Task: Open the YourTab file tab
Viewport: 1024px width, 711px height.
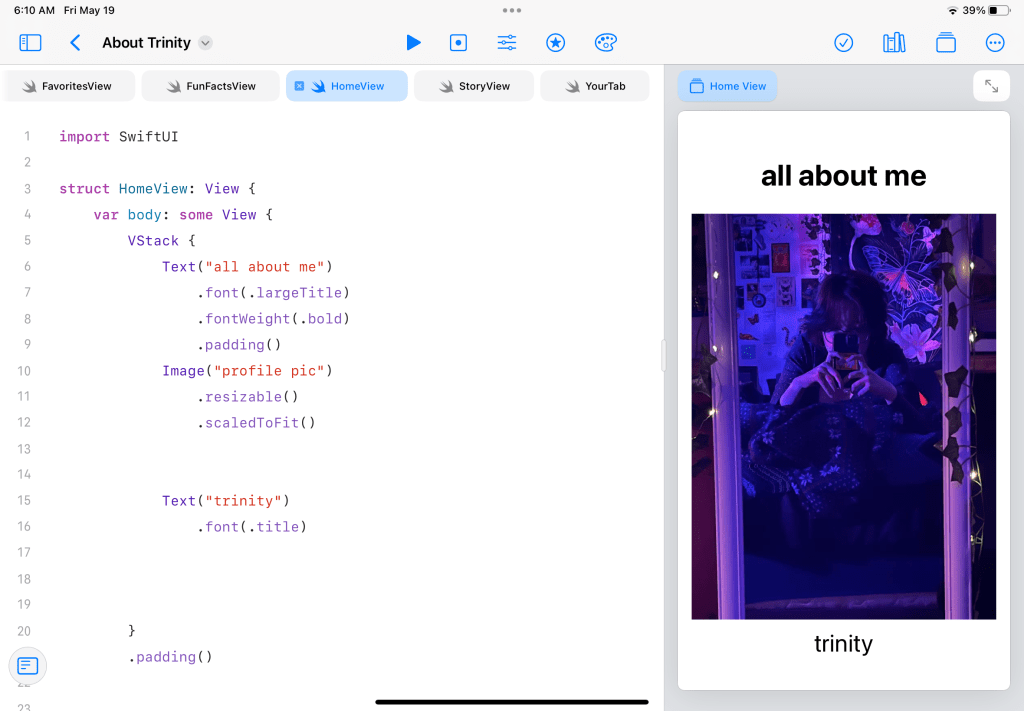Action: [x=594, y=86]
